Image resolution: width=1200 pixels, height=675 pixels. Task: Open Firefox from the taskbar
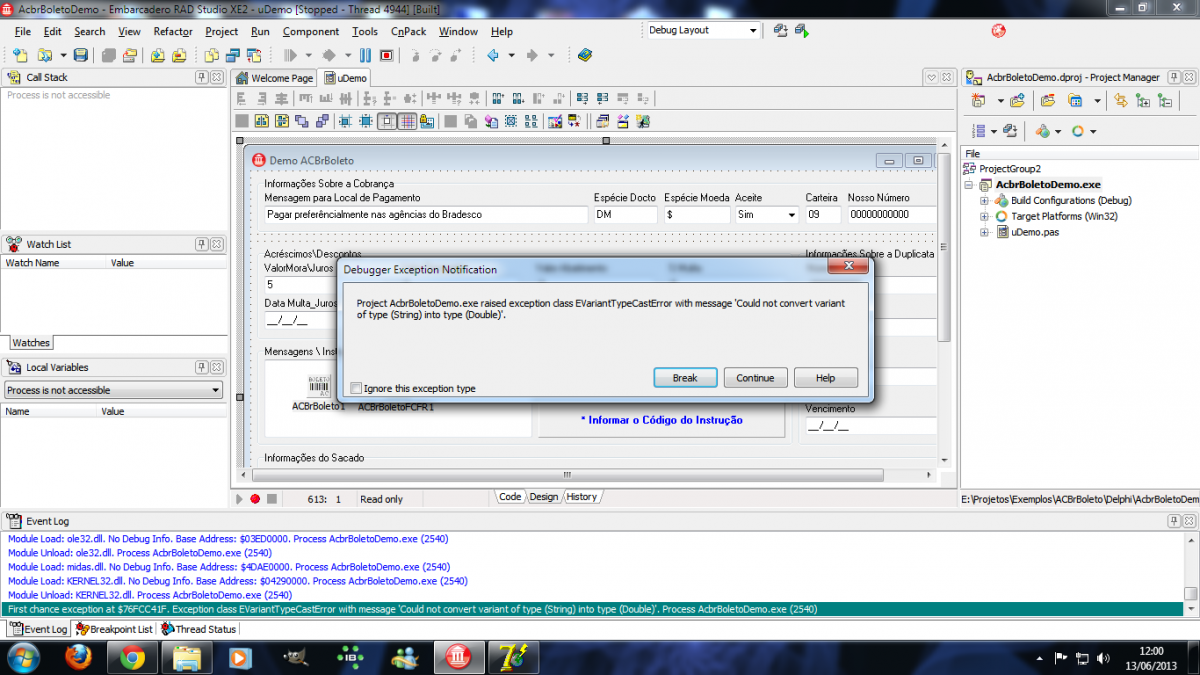click(x=79, y=657)
